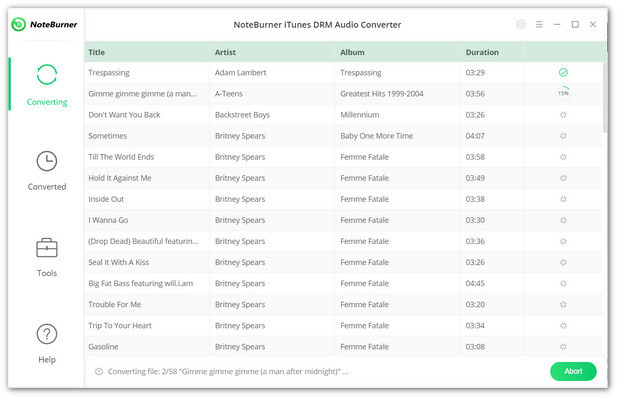
Task: Open the Help tab
Action: (x=47, y=343)
